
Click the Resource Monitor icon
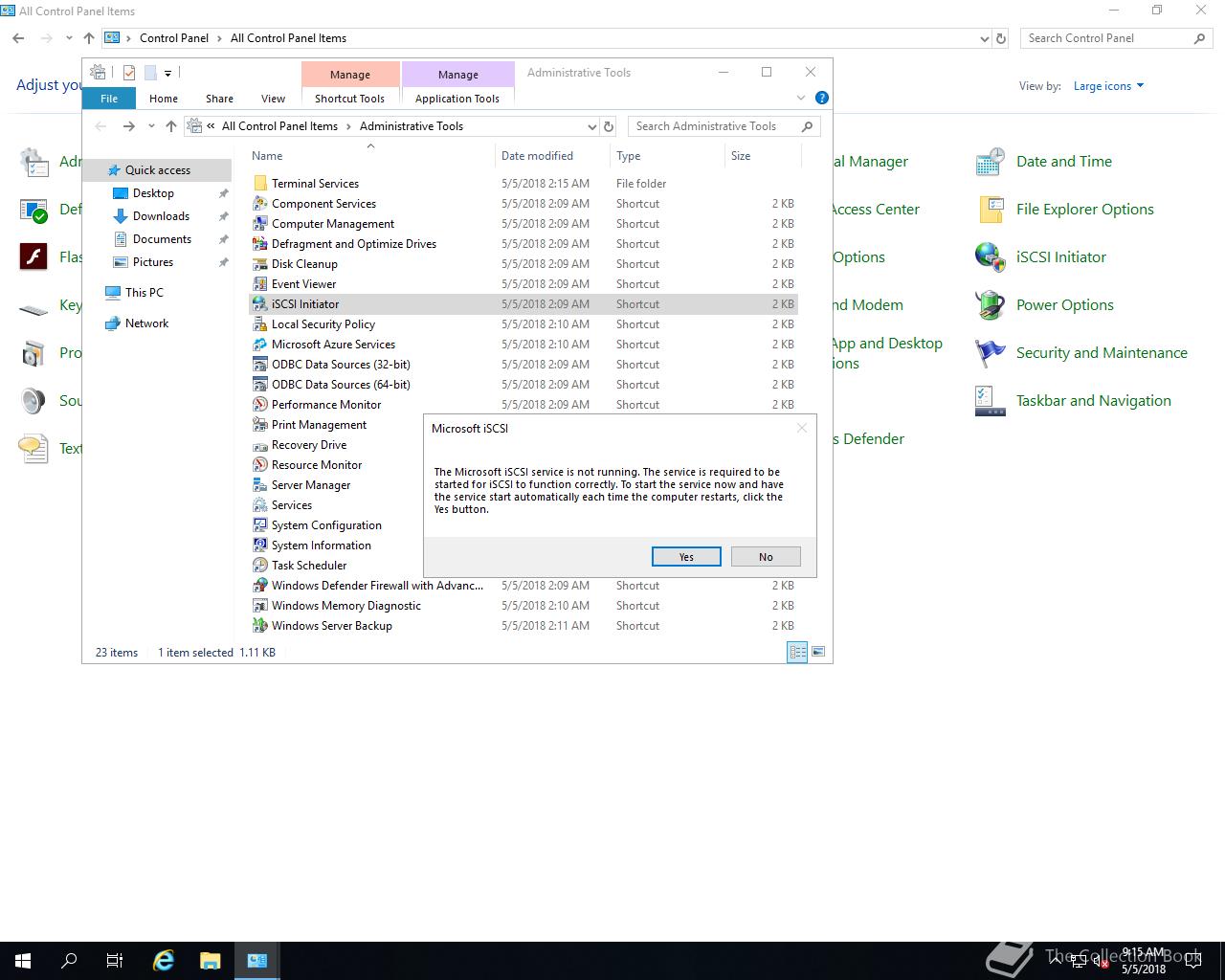point(259,465)
